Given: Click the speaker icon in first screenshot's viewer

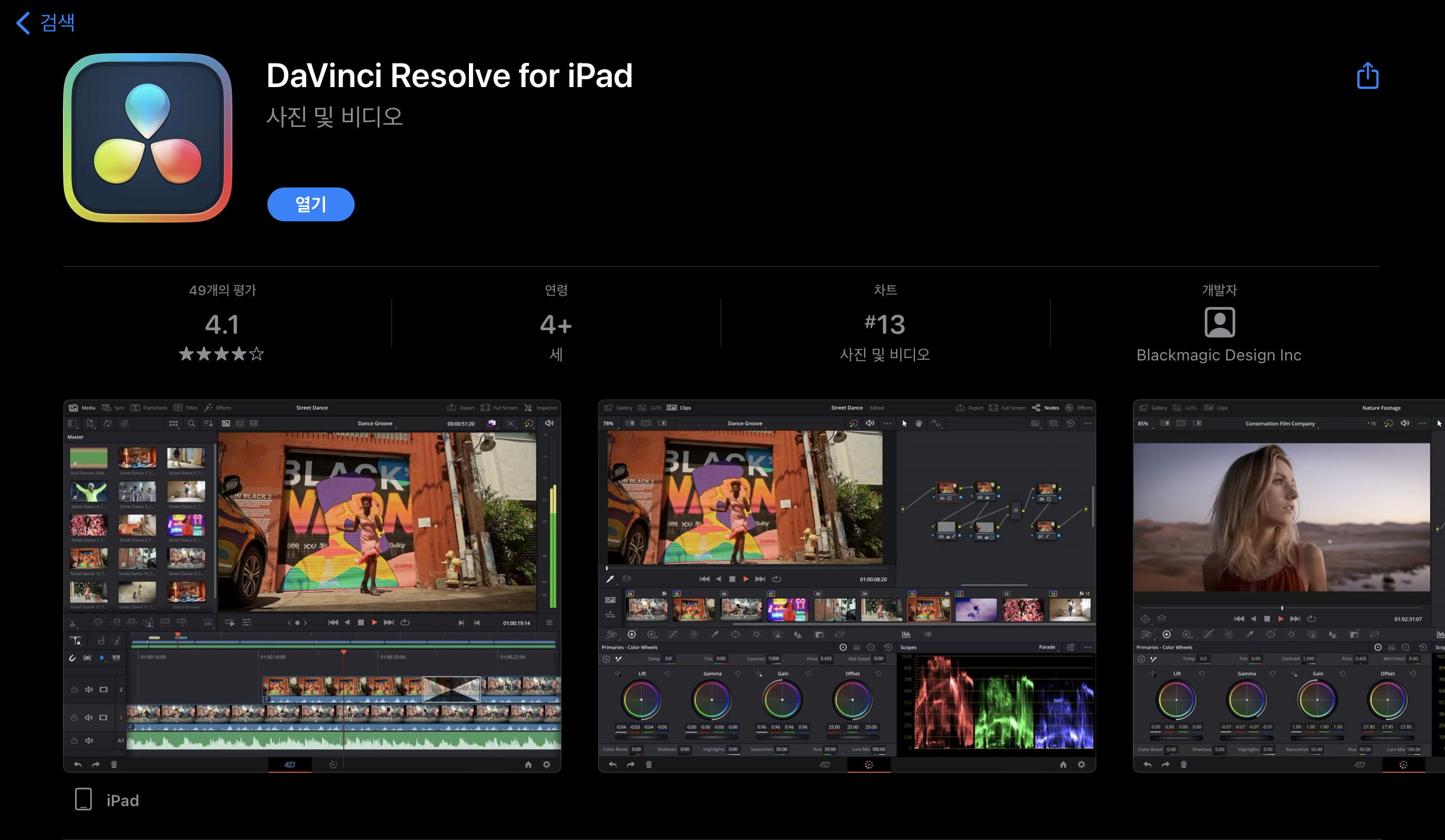Looking at the screenshot, I should pyautogui.click(x=549, y=423).
